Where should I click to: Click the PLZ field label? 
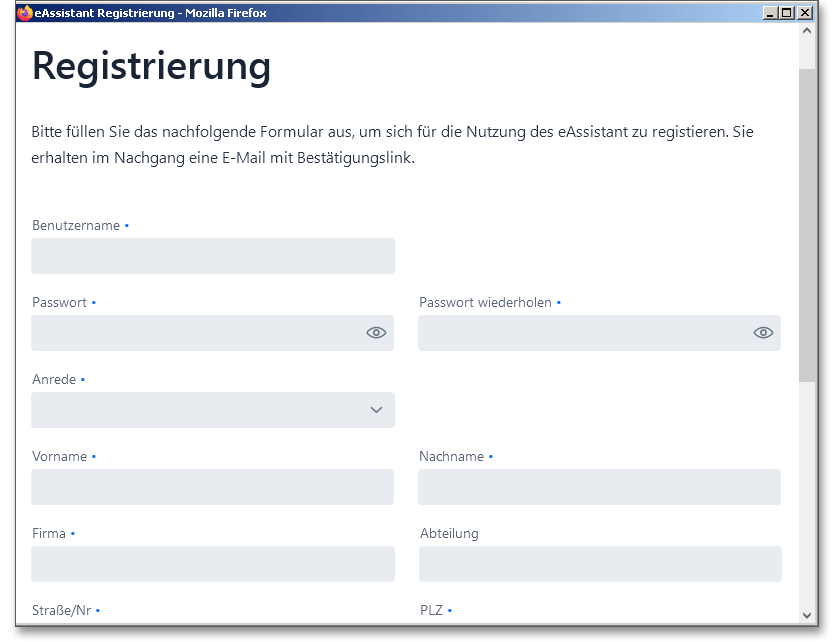coord(431,610)
